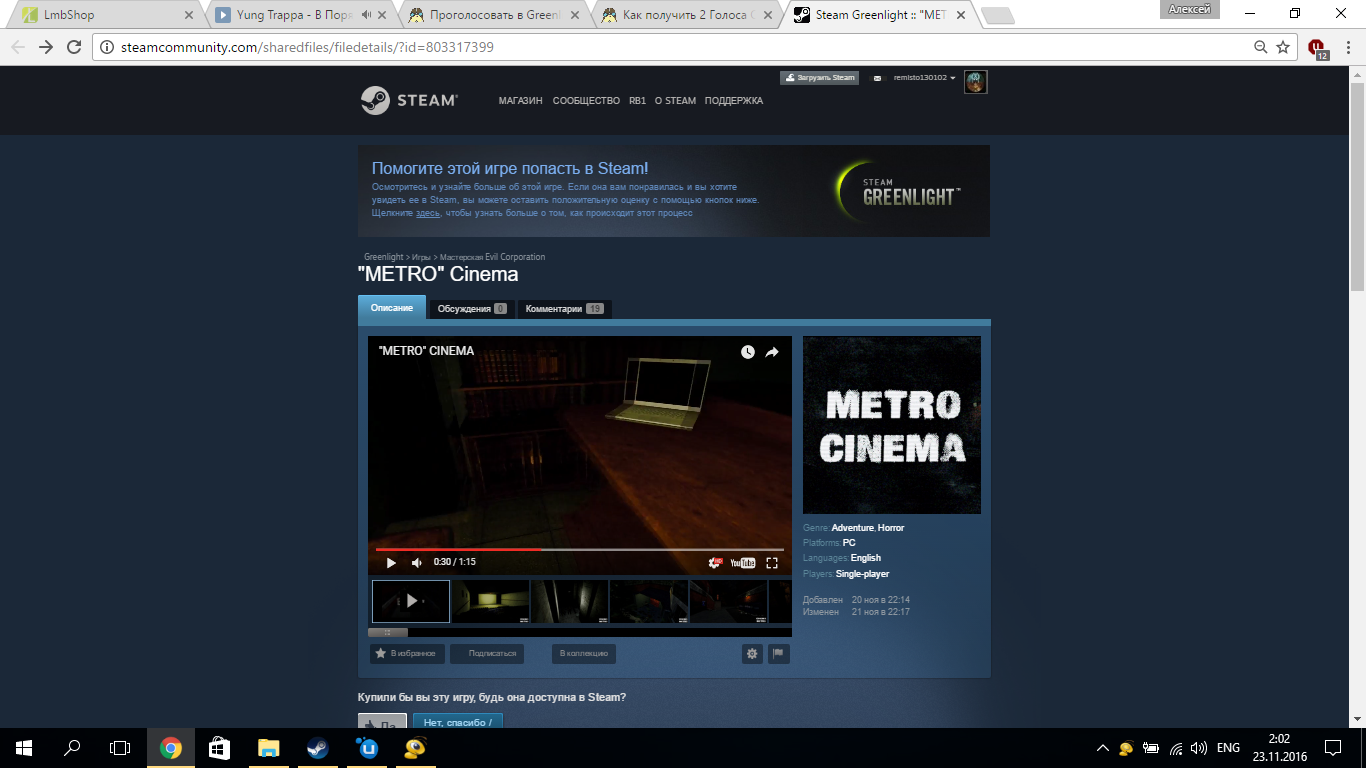The width and height of the screenshot is (1366, 768).
Task: Launch Steam from the taskbar
Action: [317, 748]
